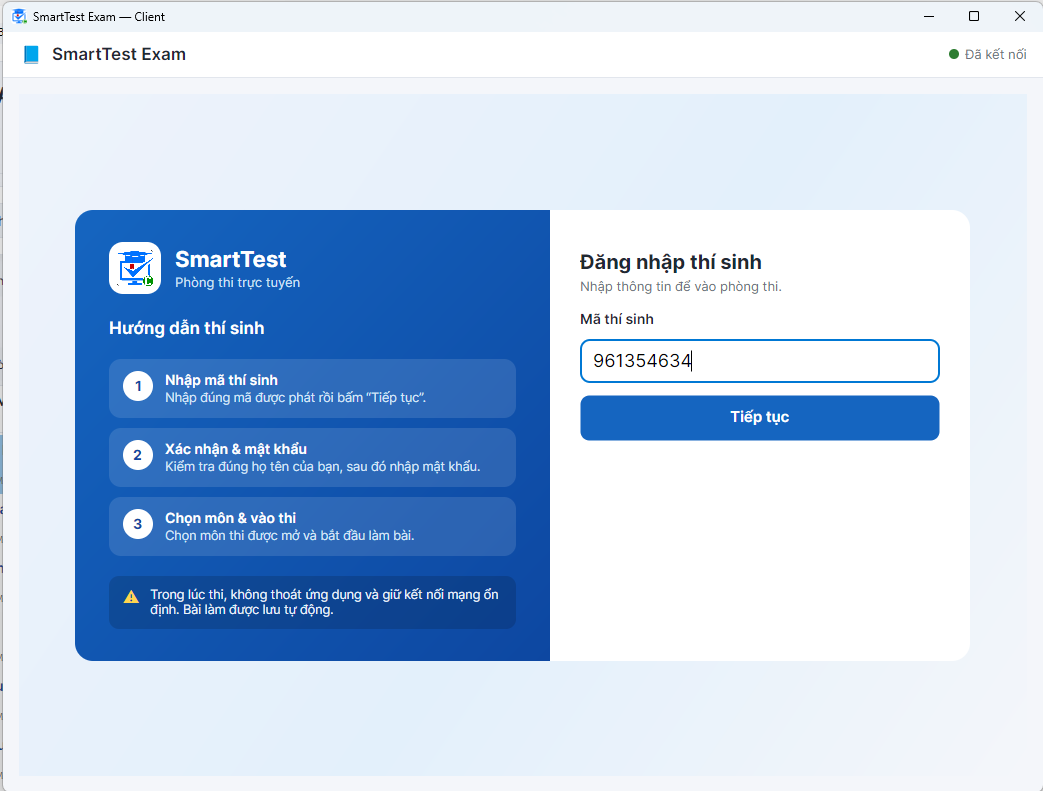The image size is (1043, 791).
Task: Click the step 3 number circle
Action: tap(138, 524)
